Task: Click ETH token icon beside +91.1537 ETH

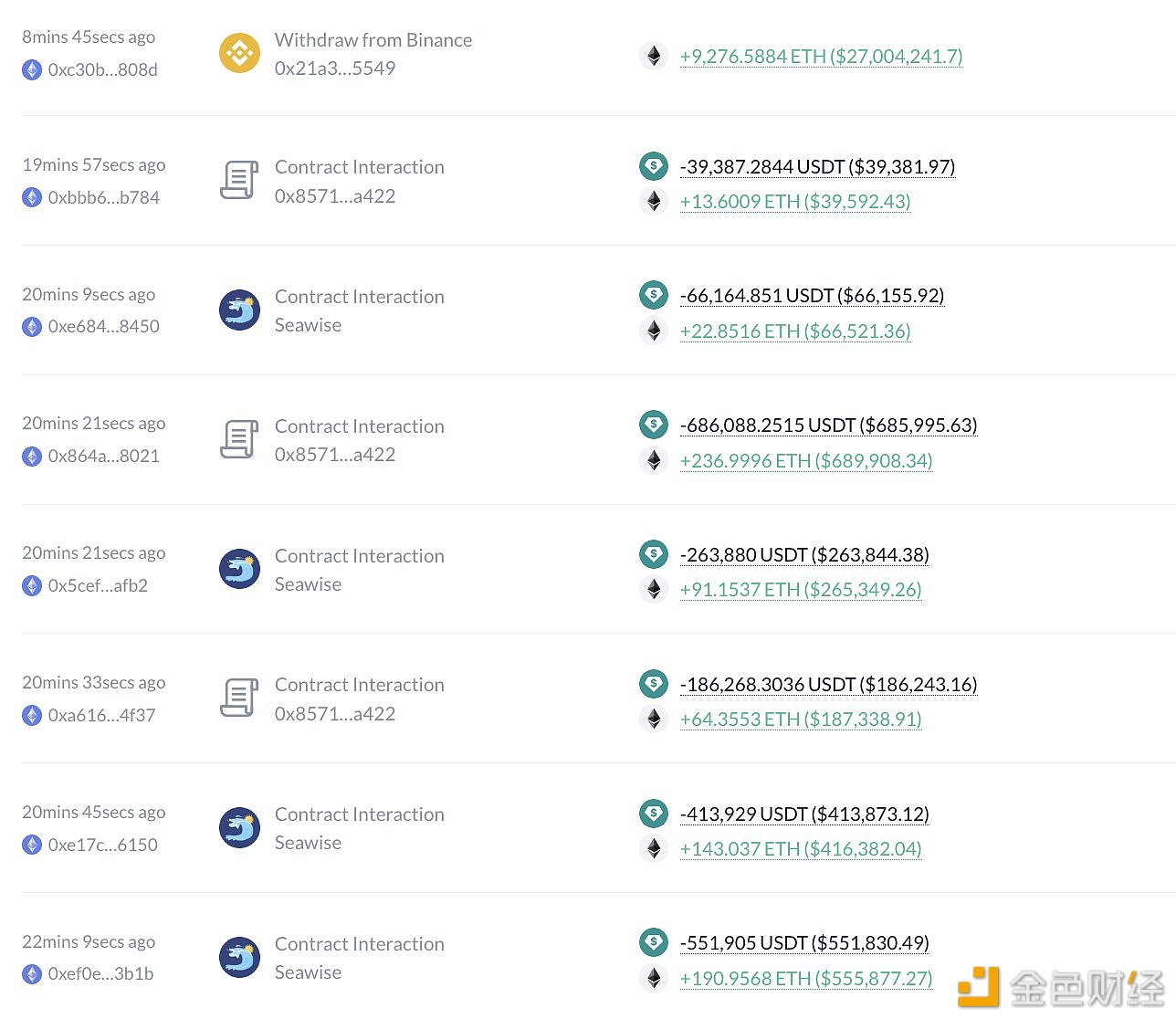Action: click(654, 589)
